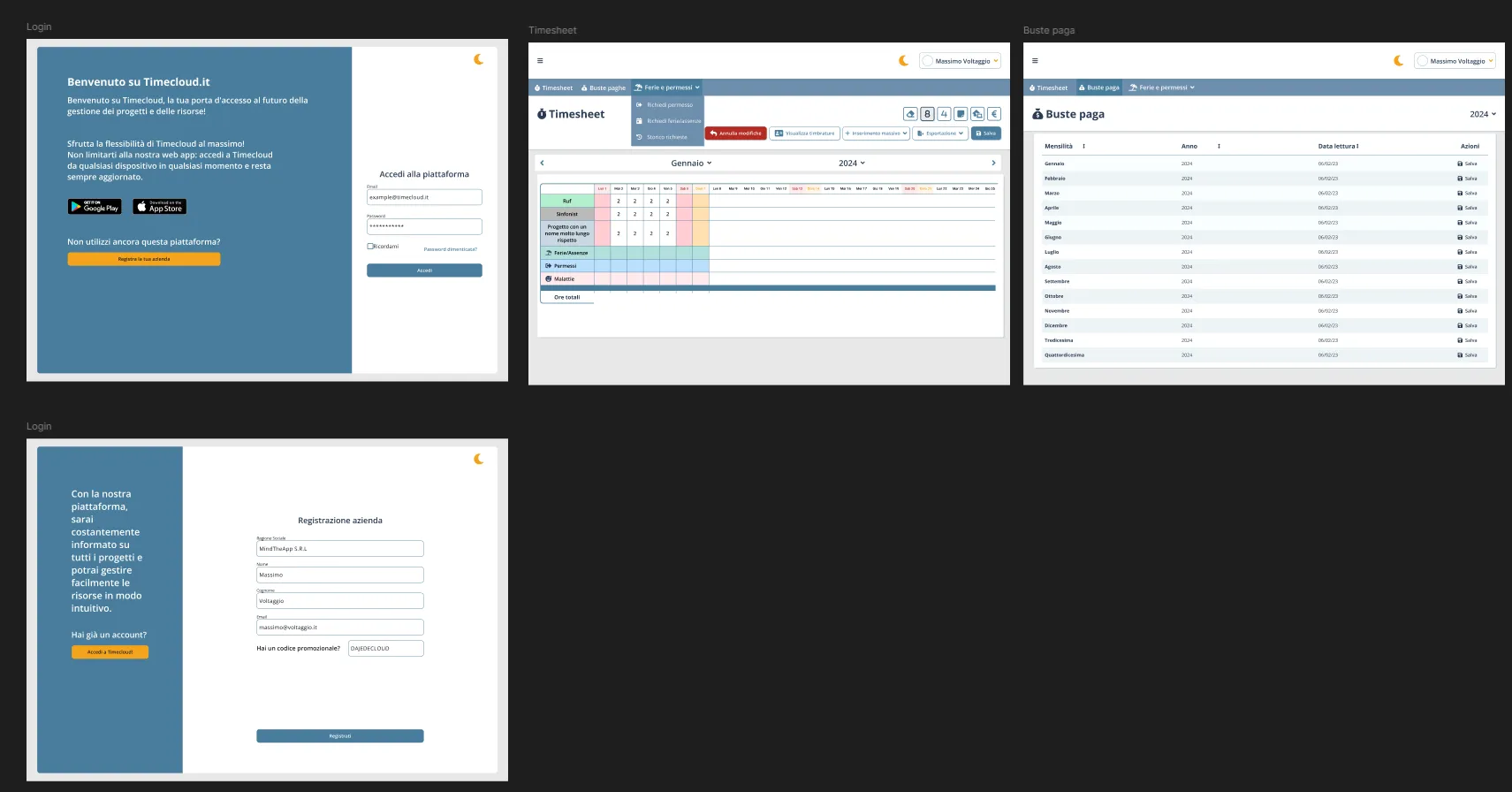The image size is (1512, 792).
Task: Expand the Inserimento massivo dropdown
Action: [x=876, y=133]
